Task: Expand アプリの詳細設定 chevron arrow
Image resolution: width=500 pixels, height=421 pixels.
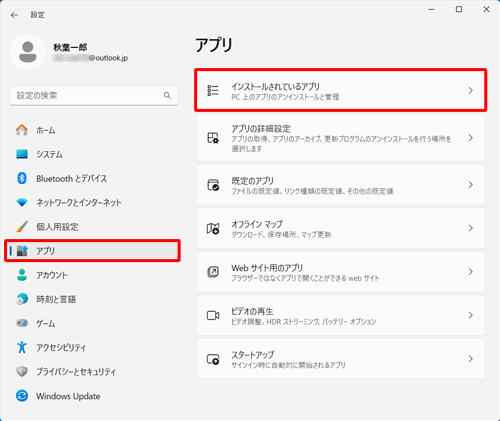Action: [x=471, y=138]
